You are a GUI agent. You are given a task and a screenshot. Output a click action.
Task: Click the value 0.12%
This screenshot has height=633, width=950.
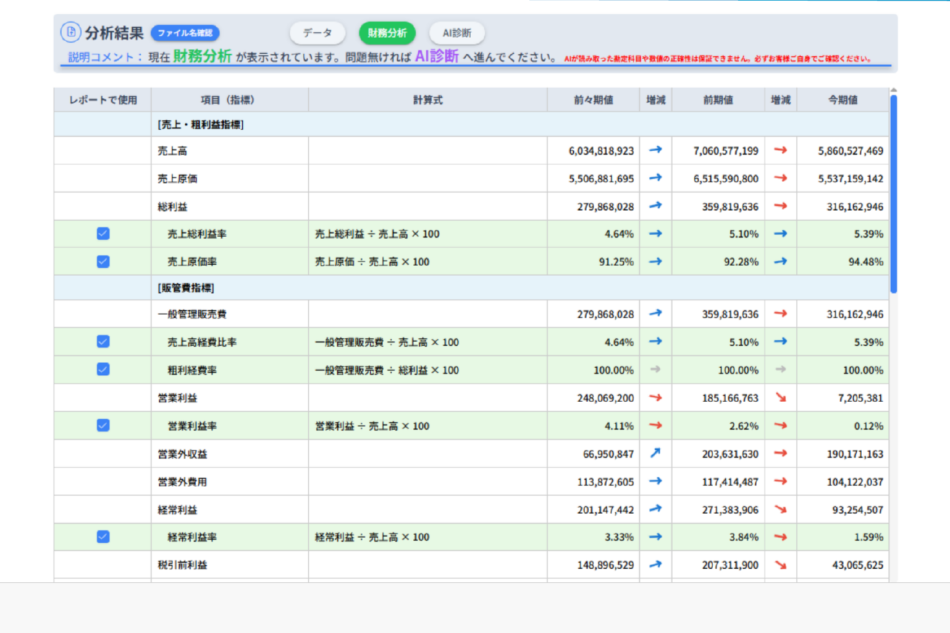[868, 426]
